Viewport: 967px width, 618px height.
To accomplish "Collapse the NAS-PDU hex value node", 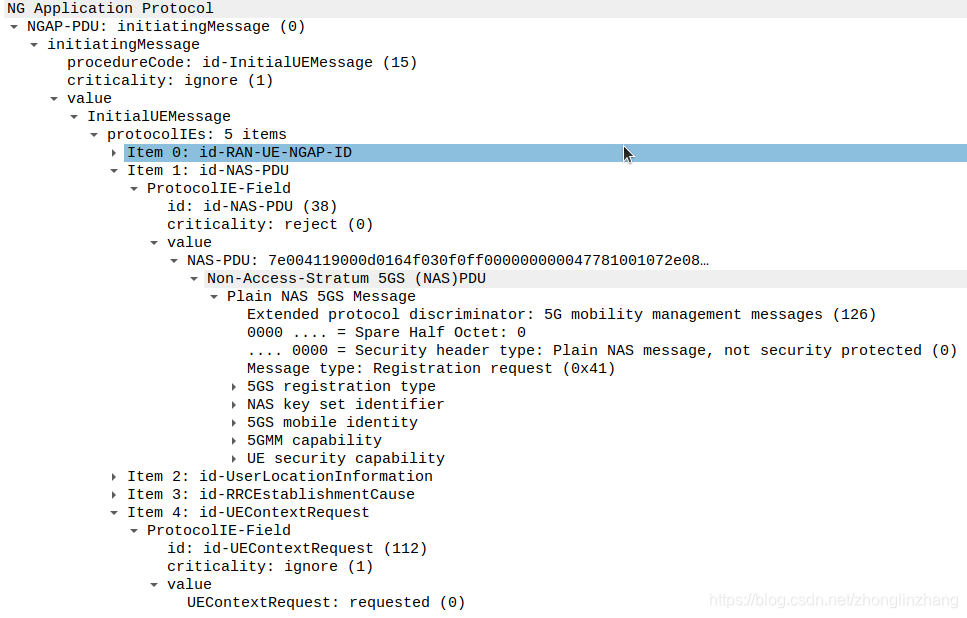I will pos(174,260).
